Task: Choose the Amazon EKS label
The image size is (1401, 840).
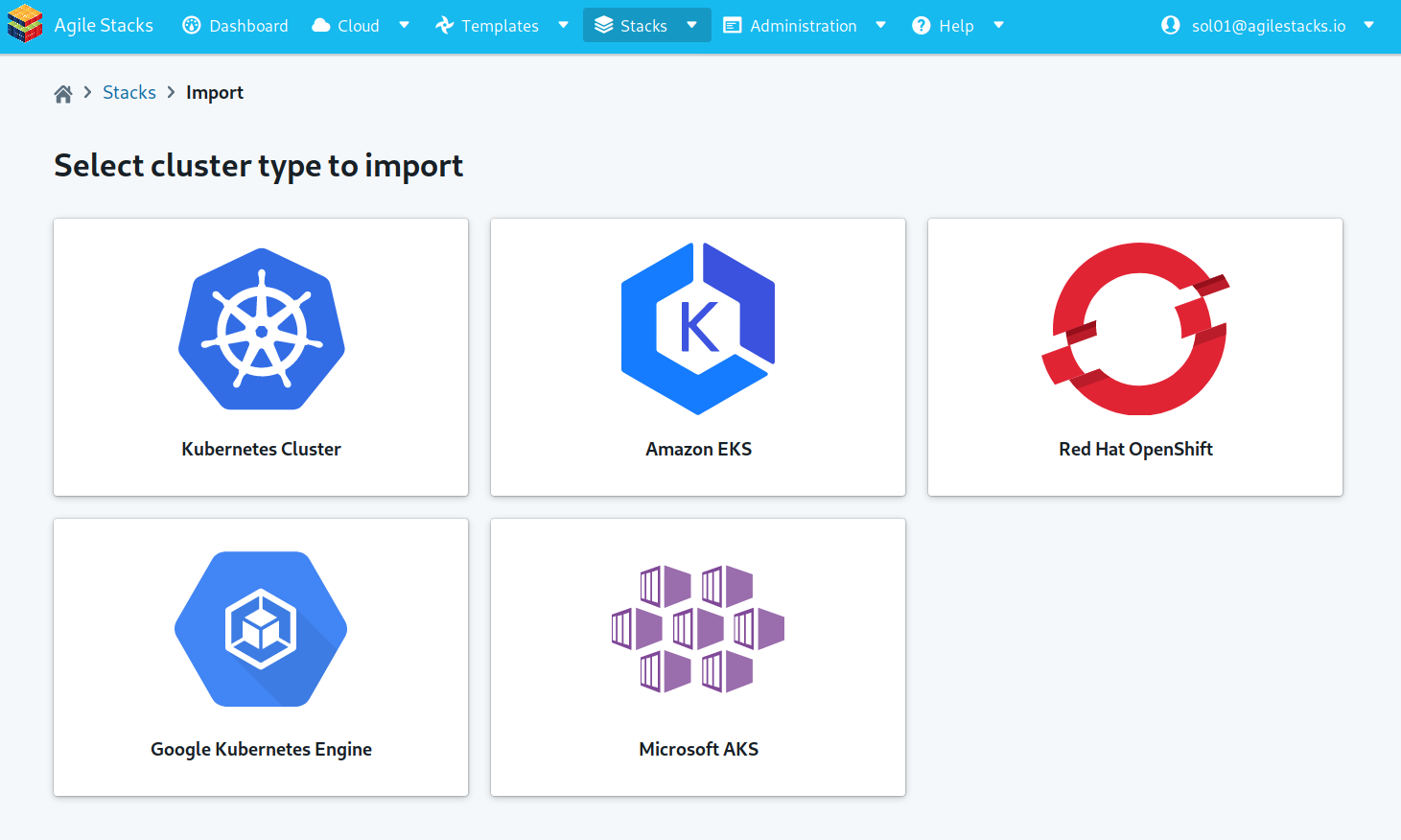Action: click(x=698, y=449)
